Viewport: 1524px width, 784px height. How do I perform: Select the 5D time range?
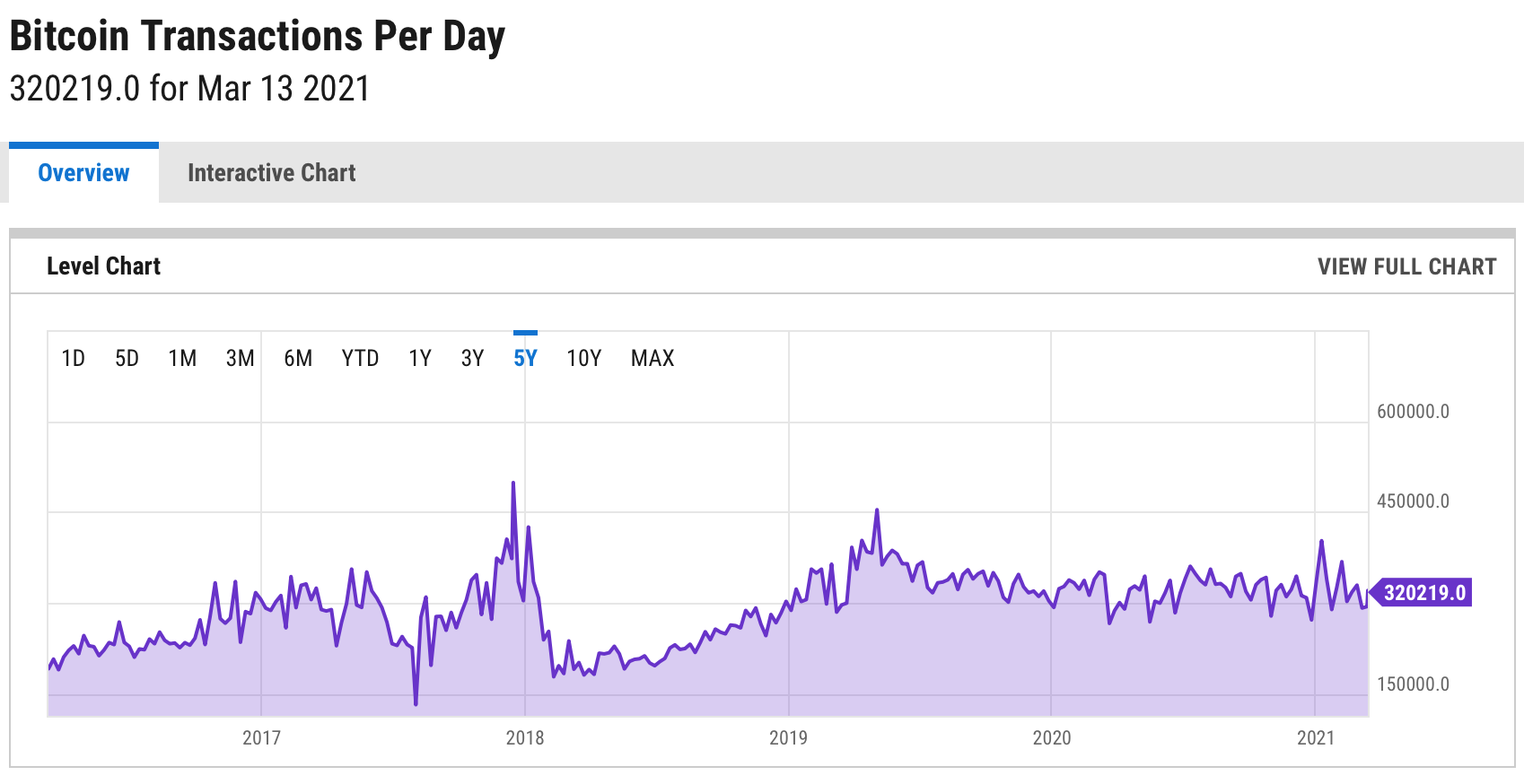pos(127,359)
